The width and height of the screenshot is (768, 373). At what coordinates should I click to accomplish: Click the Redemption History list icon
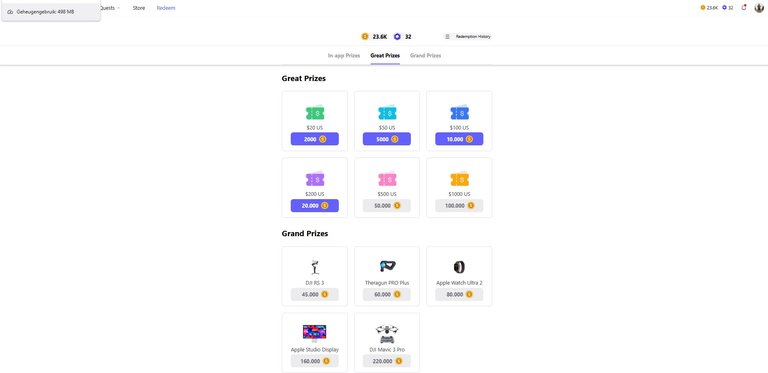[x=447, y=37]
